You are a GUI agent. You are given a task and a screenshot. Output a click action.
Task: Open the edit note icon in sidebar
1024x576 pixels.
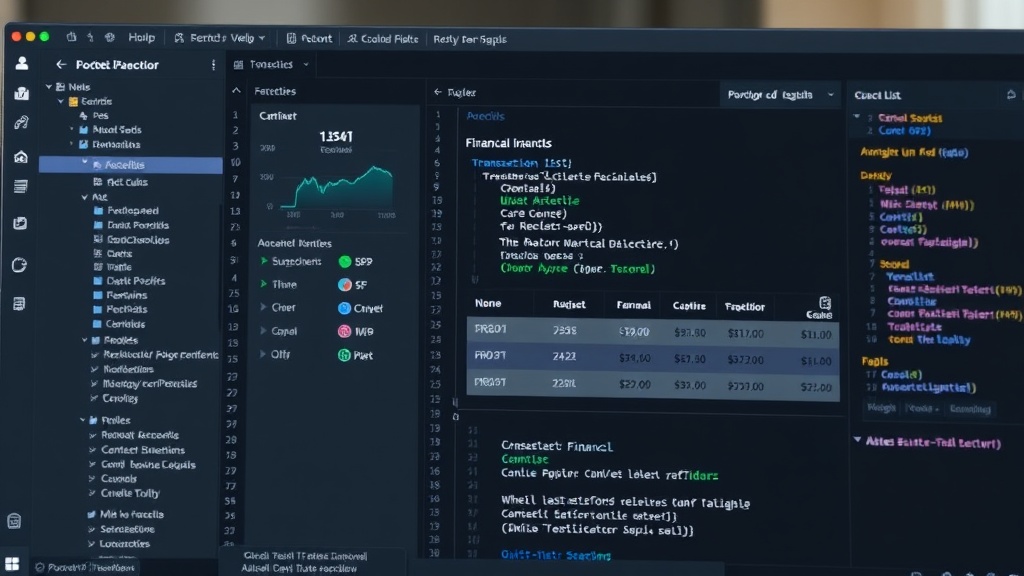(20, 223)
